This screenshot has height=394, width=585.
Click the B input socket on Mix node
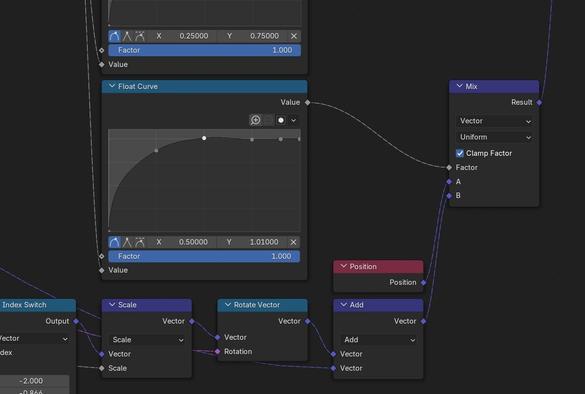click(x=449, y=196)
